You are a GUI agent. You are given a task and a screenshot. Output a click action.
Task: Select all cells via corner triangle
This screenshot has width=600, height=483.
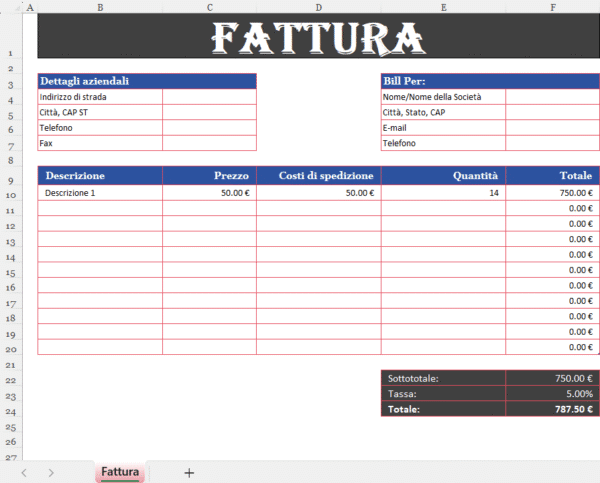(x=17, y=7)
